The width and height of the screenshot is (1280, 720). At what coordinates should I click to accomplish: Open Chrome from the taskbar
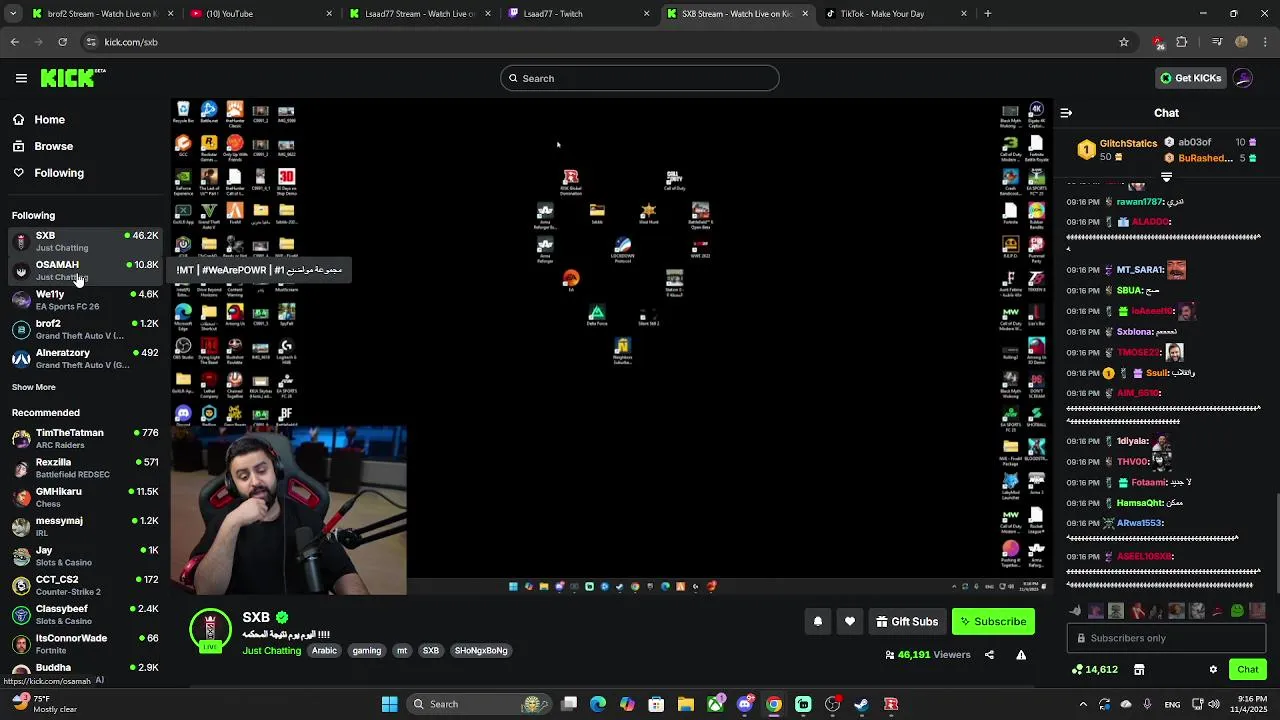[x=774, y=704]
